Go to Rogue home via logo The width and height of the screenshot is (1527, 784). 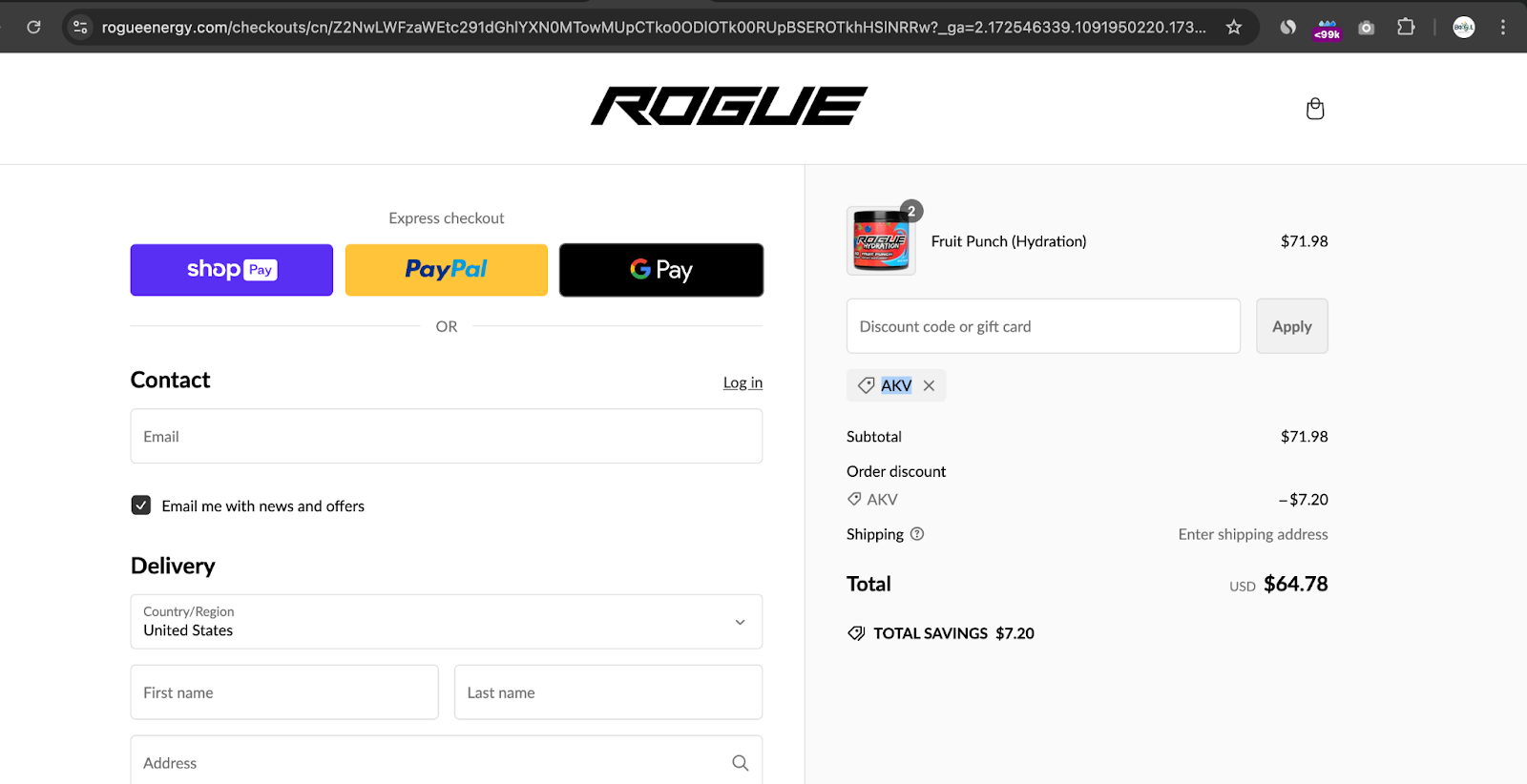click(729, 106)
